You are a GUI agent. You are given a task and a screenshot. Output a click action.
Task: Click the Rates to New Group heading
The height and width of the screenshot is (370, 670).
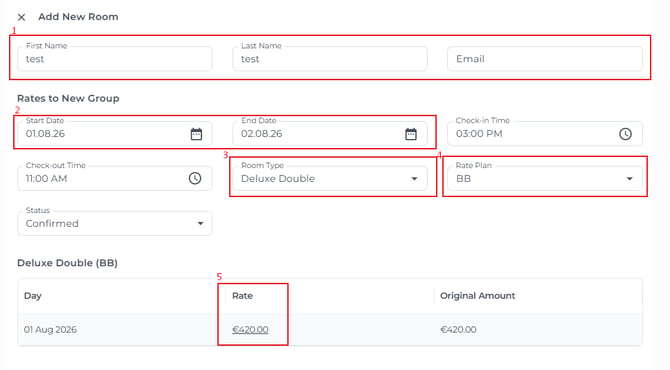click(x=68, y=98)
